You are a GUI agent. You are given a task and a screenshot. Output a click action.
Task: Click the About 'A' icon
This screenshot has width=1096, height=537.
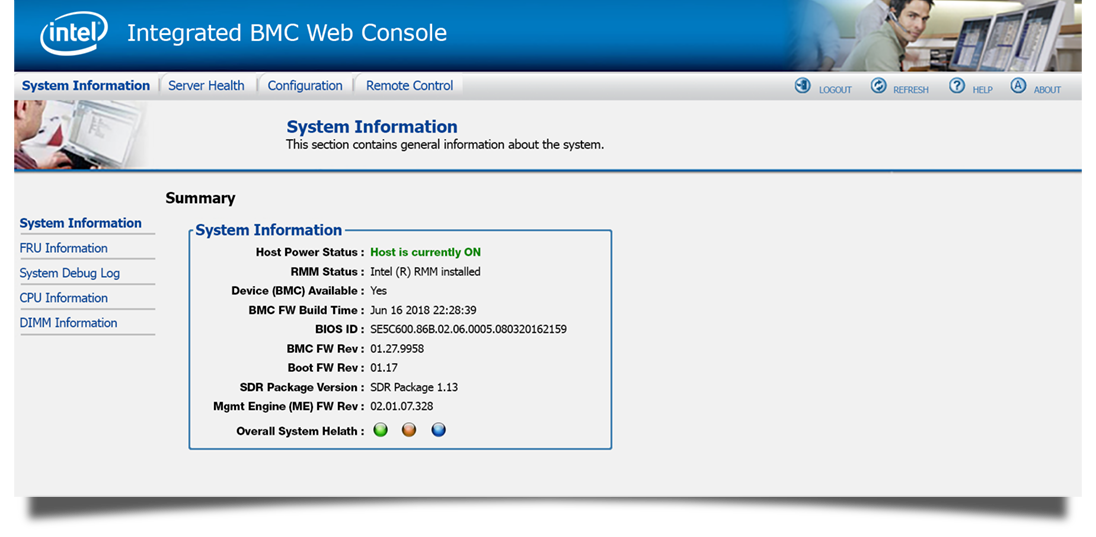1018,86
